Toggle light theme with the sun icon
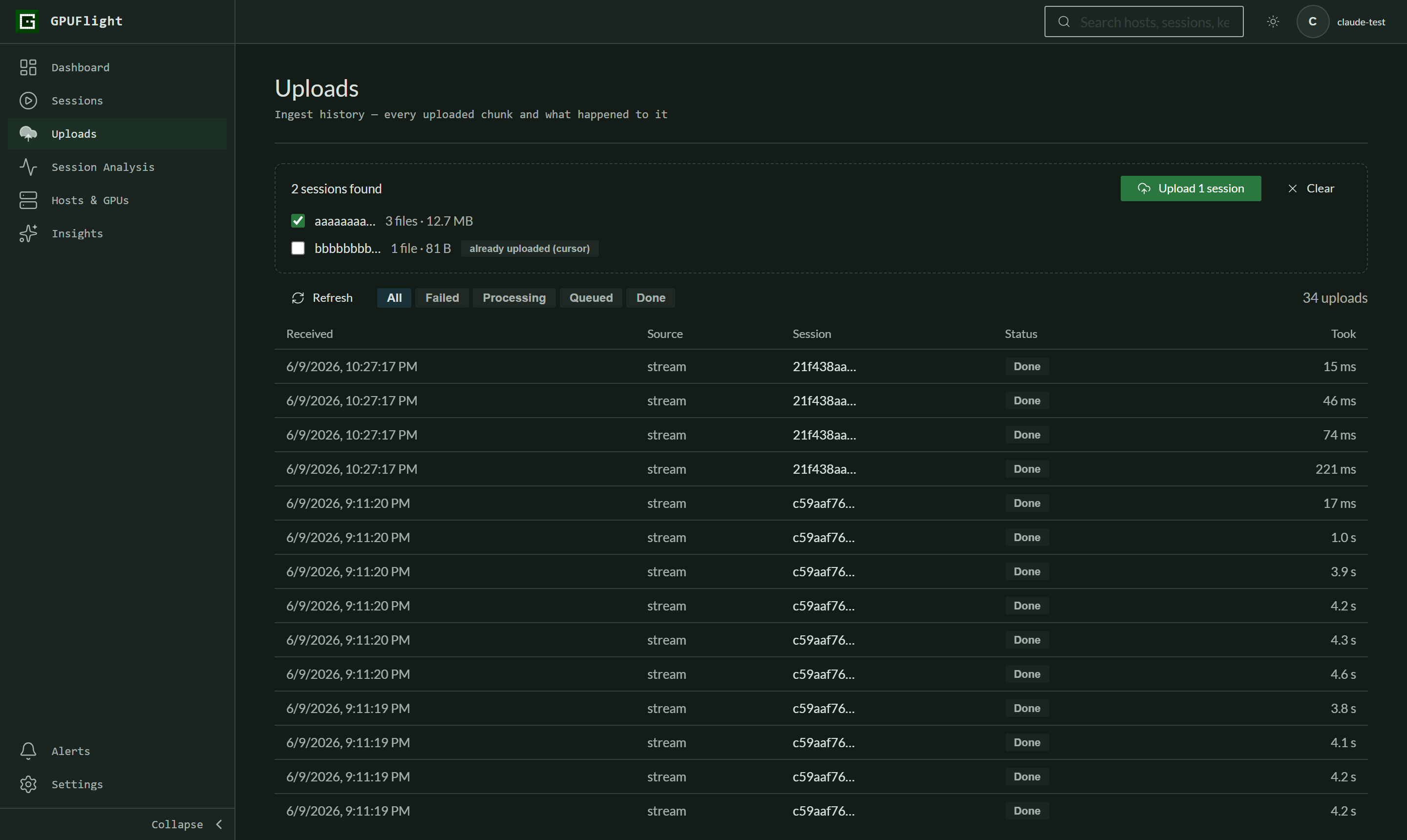1407x840 pixels. [1273, 21]
